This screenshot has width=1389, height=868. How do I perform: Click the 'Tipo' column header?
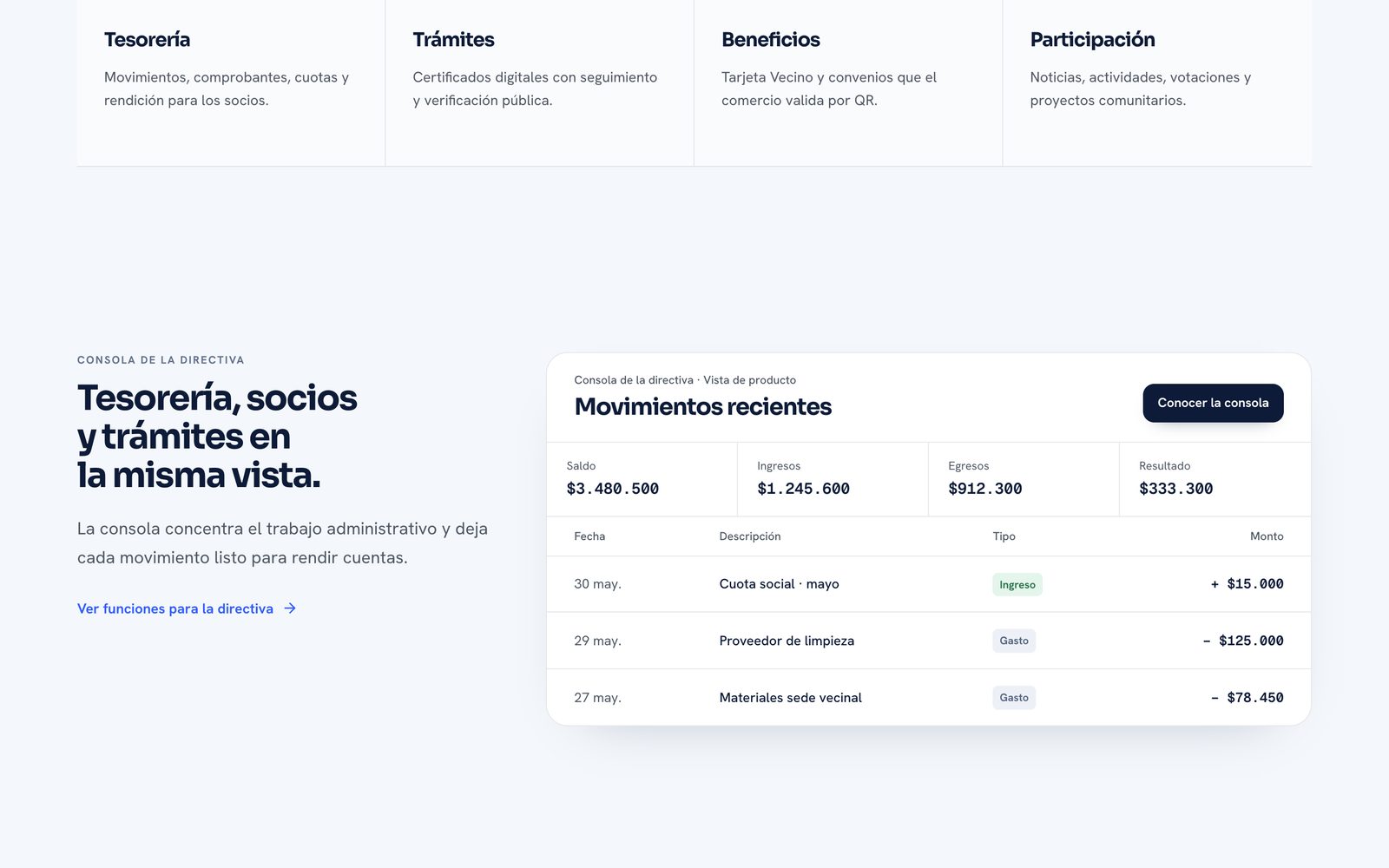click(x=1004, y=536)
